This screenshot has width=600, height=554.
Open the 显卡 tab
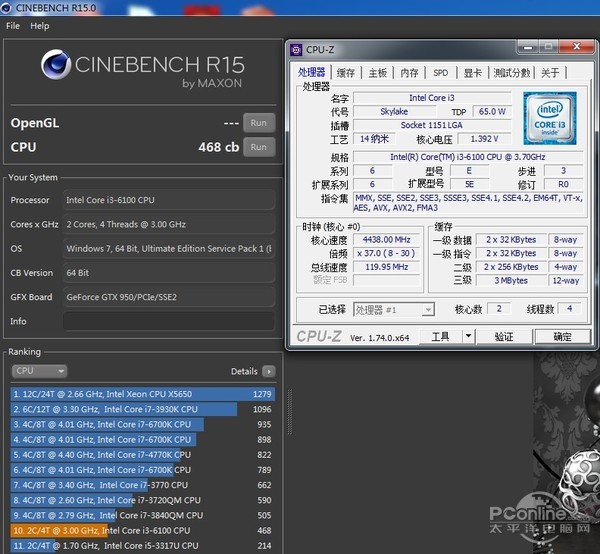pyautogui.click(x=473, y=73)
